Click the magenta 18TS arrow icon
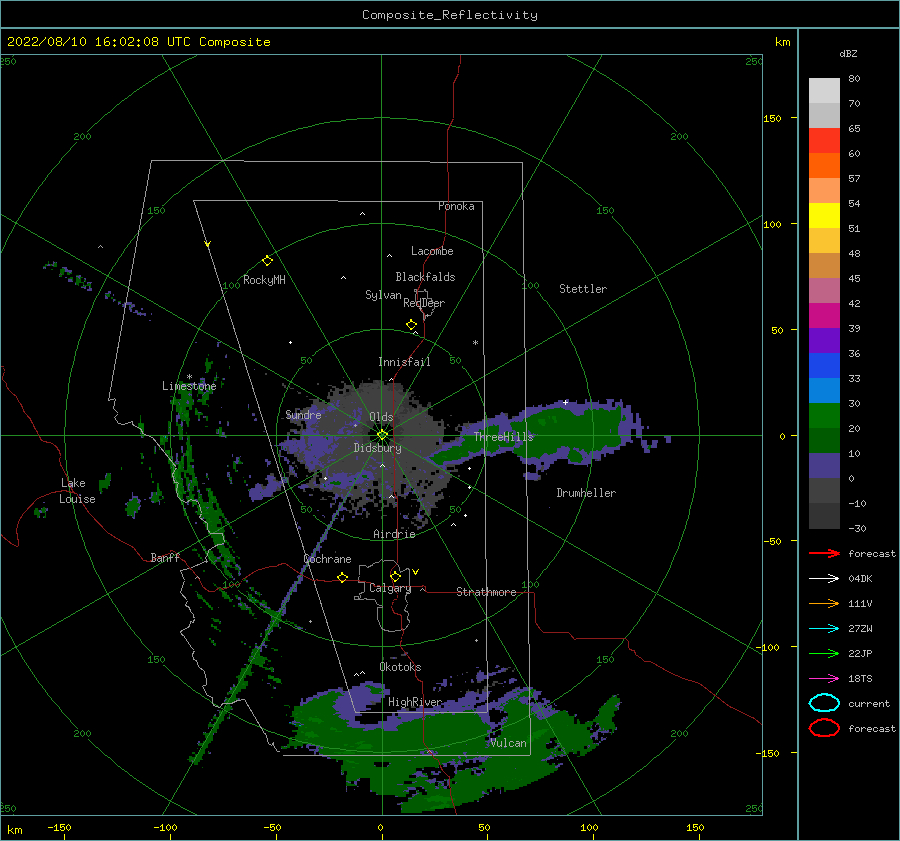 tap(824, 679)
